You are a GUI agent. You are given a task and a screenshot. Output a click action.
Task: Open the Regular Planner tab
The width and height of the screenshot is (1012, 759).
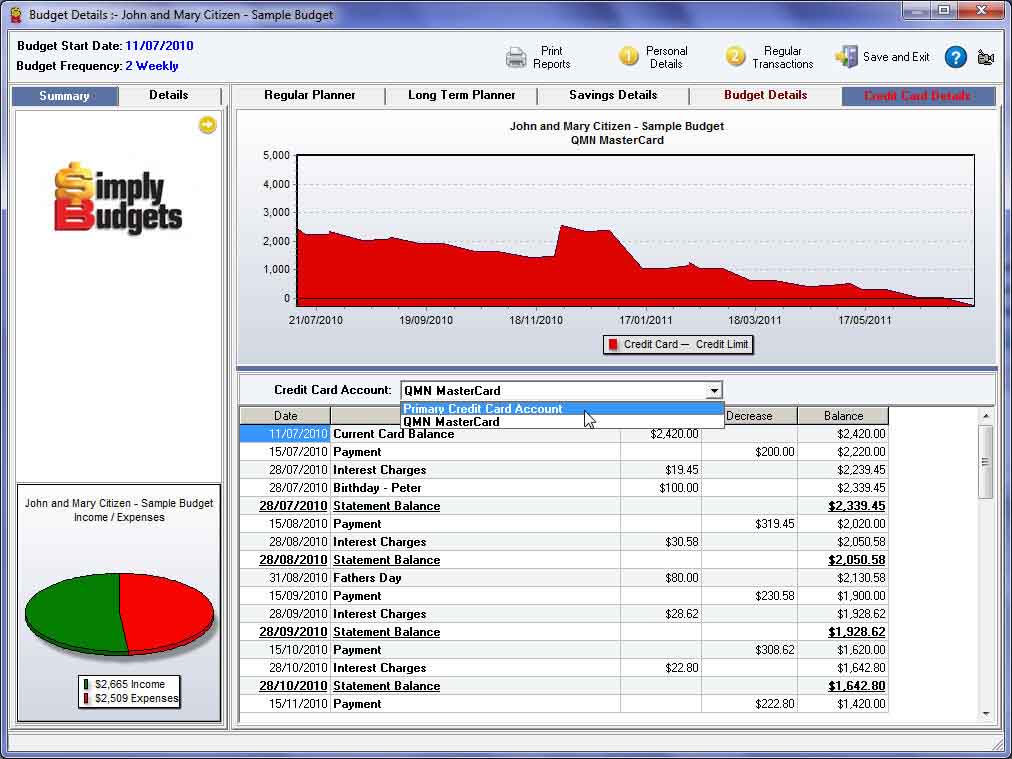coord(310,95)
